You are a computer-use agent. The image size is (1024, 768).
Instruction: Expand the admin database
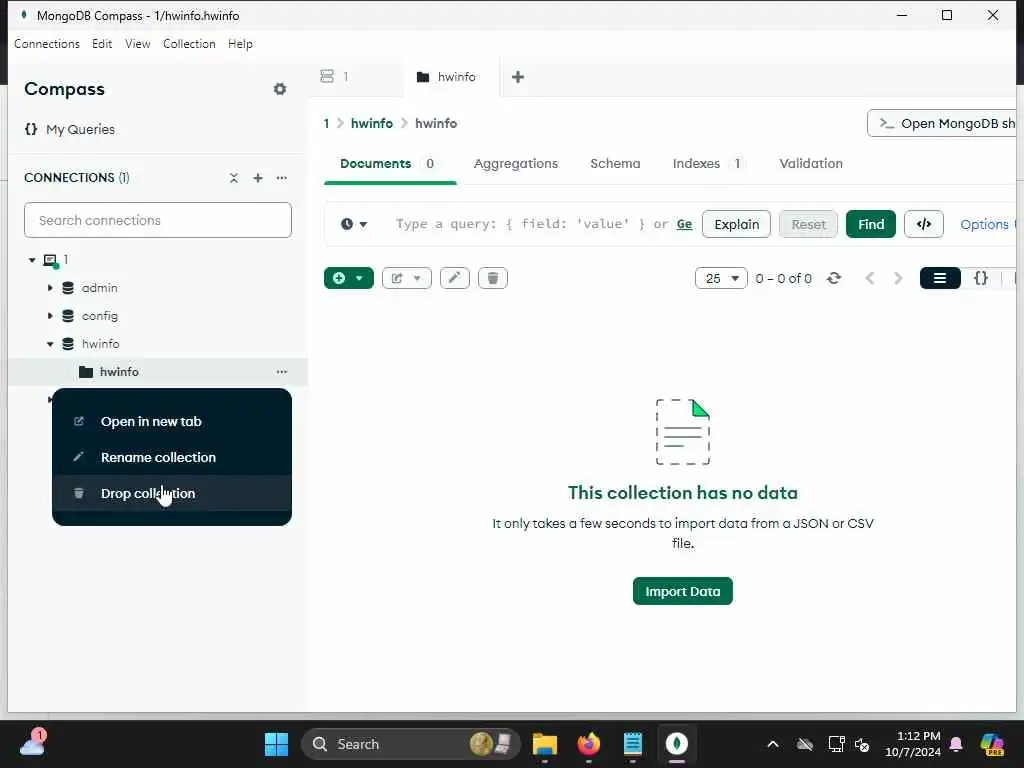tap(50, 288)
